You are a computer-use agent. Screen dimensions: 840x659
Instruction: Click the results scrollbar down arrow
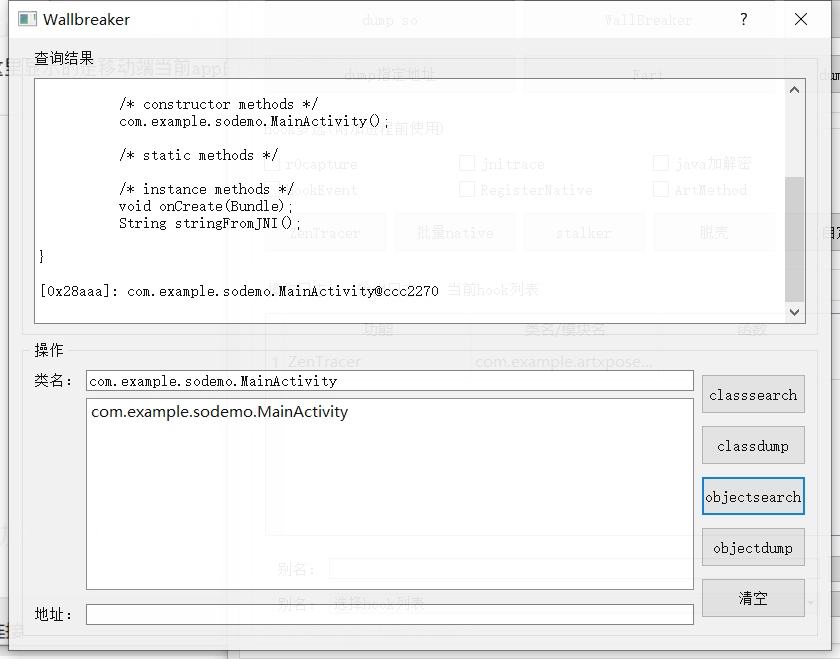pos(794,312)
